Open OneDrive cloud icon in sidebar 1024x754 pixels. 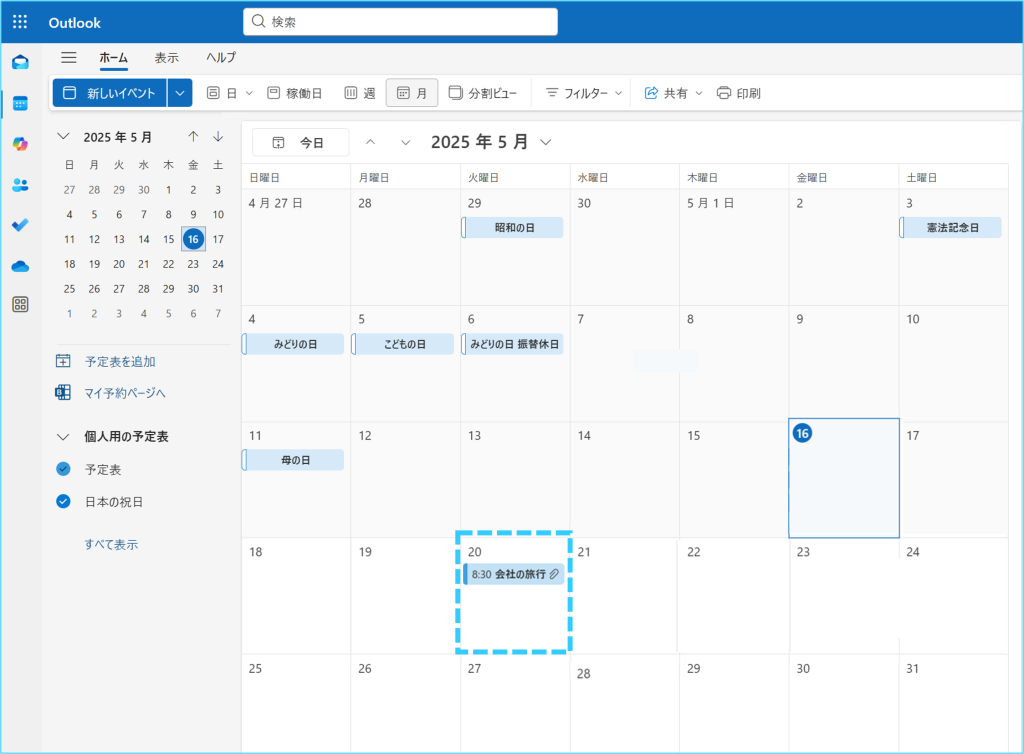point(20,266)
